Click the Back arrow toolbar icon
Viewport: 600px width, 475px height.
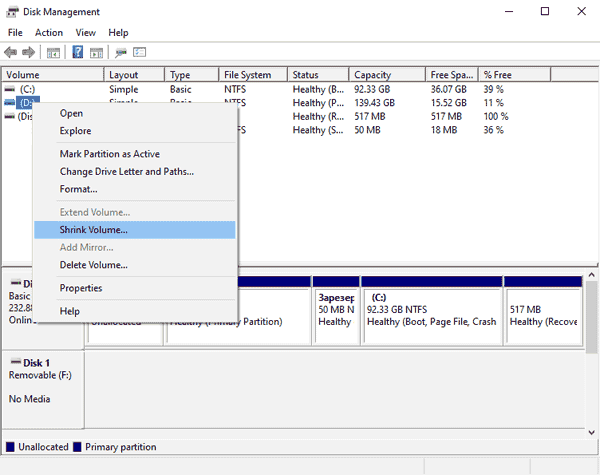10,52
